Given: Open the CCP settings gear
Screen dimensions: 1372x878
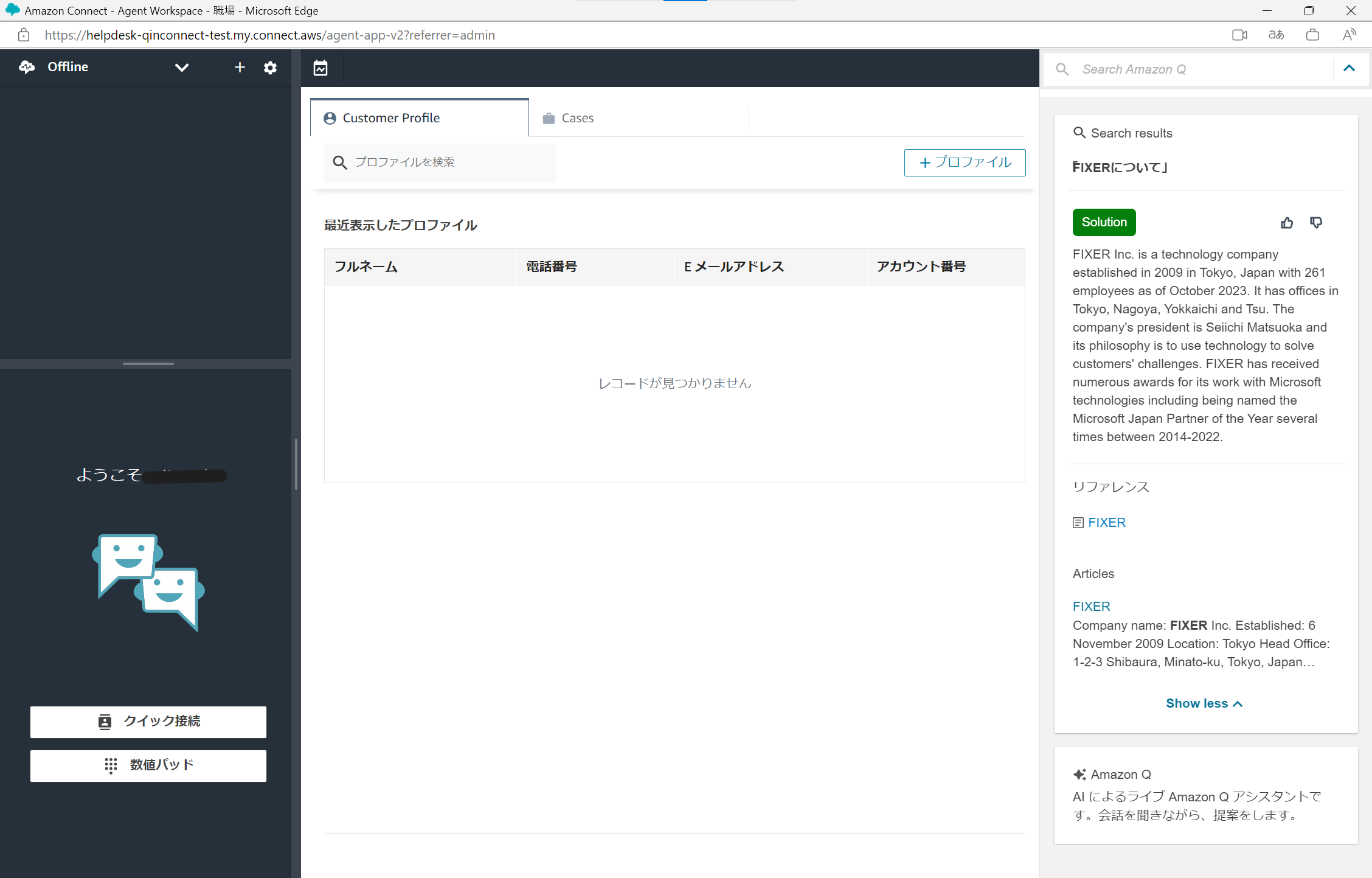Looking at the screenshot, I should click(x=271, y=68).
